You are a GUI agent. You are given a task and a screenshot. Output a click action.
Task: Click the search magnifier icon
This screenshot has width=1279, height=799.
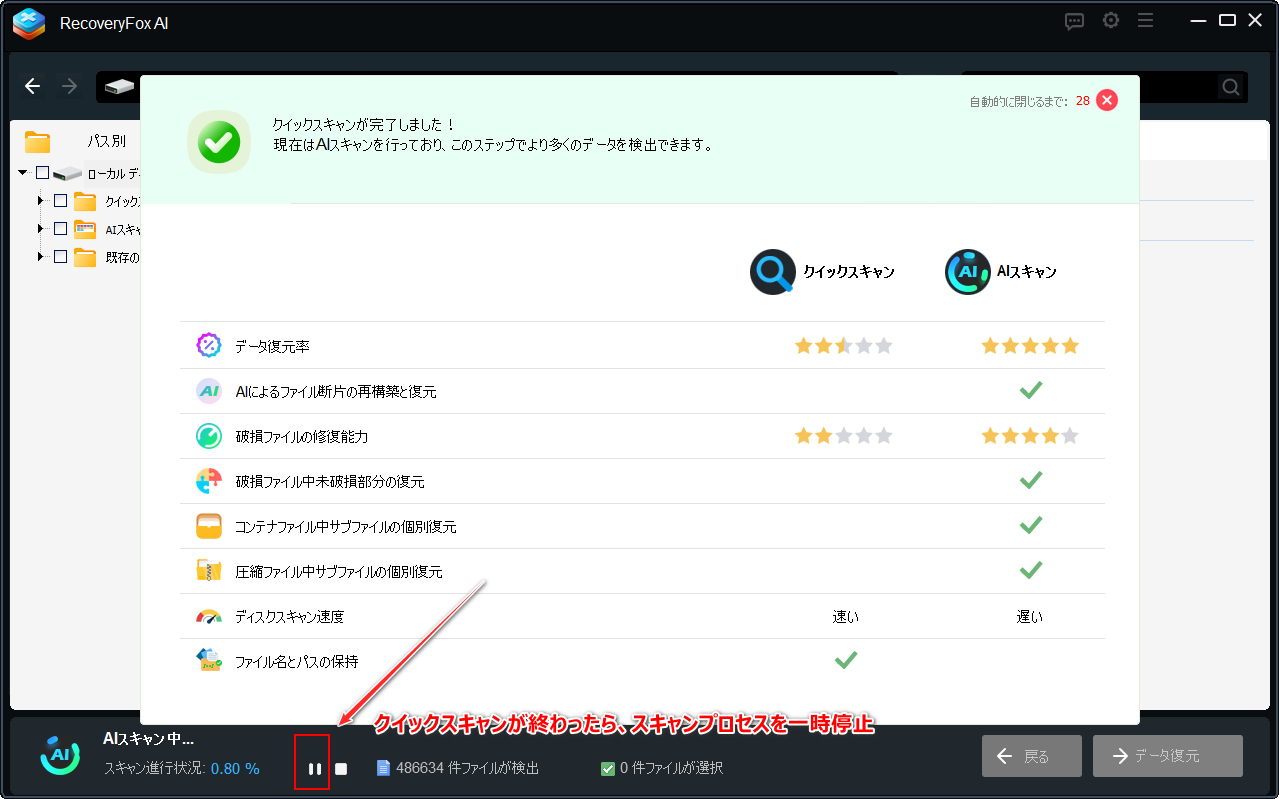click(1231, 87)
